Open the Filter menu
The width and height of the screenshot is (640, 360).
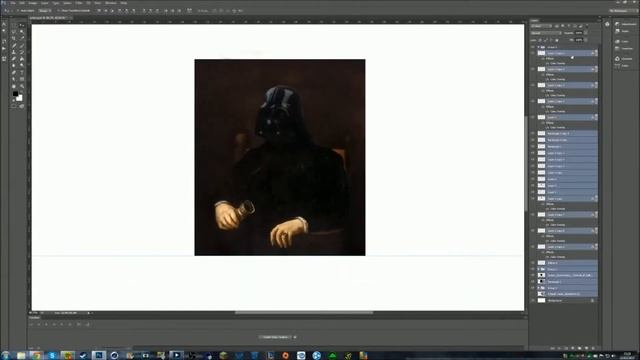click(x=79, y=3)
